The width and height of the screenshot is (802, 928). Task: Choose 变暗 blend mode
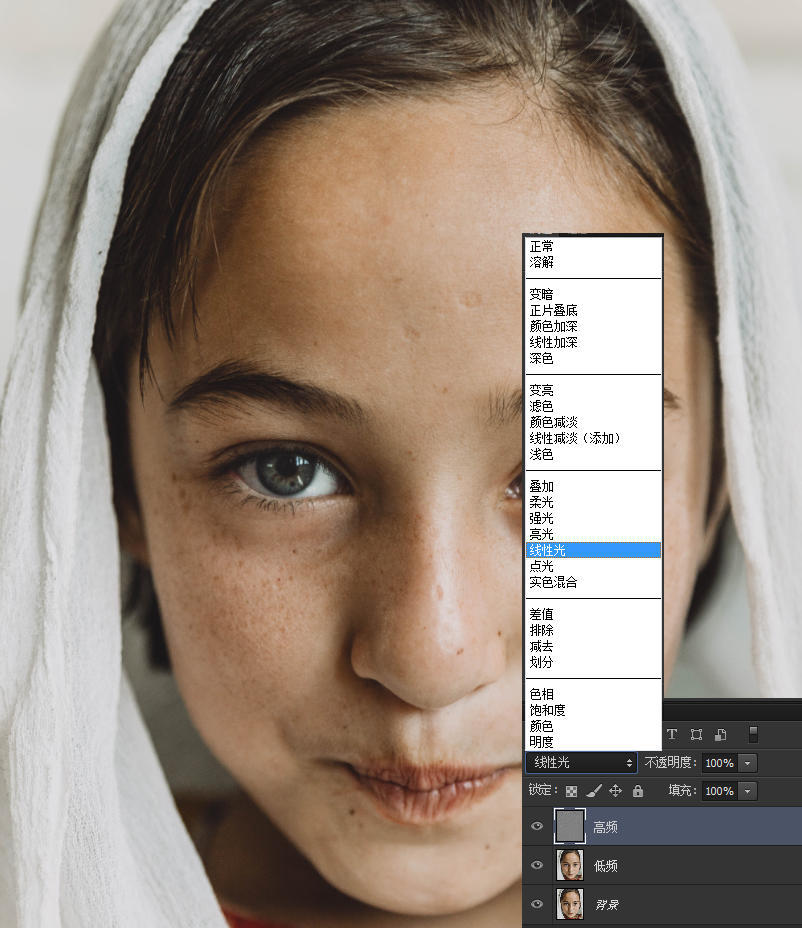[593, 294]
